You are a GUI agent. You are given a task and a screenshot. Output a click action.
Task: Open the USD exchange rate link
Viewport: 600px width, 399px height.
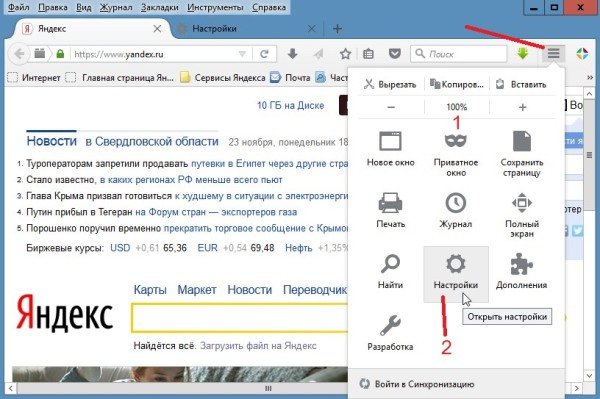(120, 248)
